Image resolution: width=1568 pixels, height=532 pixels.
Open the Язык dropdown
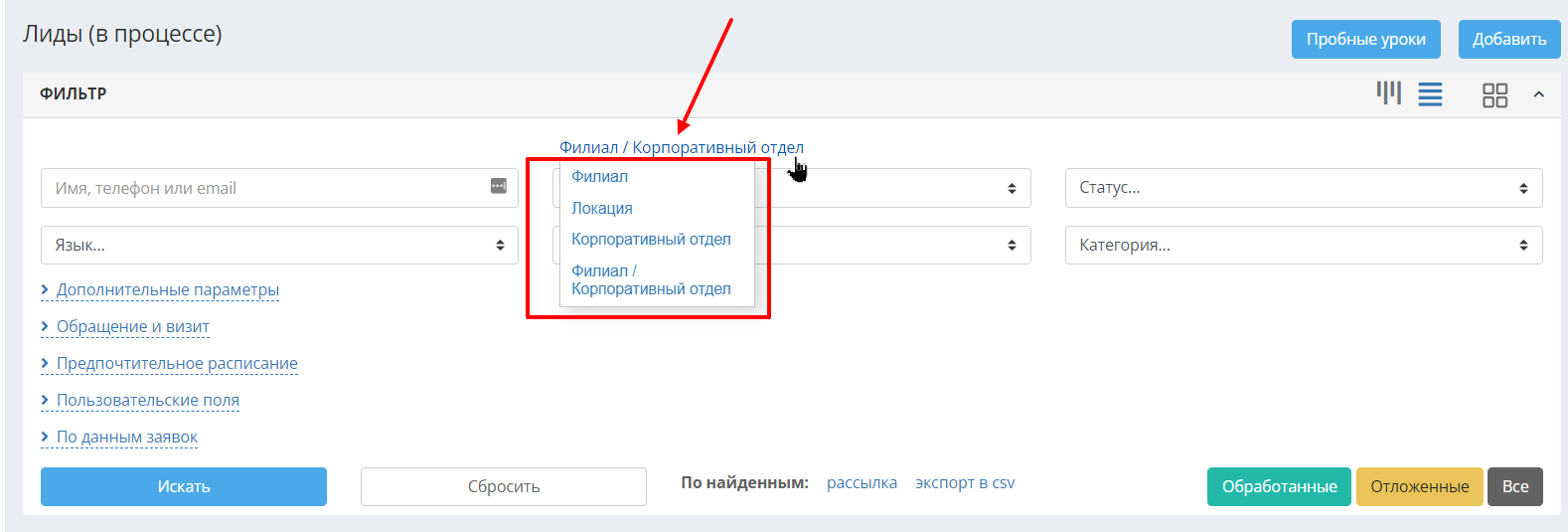(x=279, y=245)
